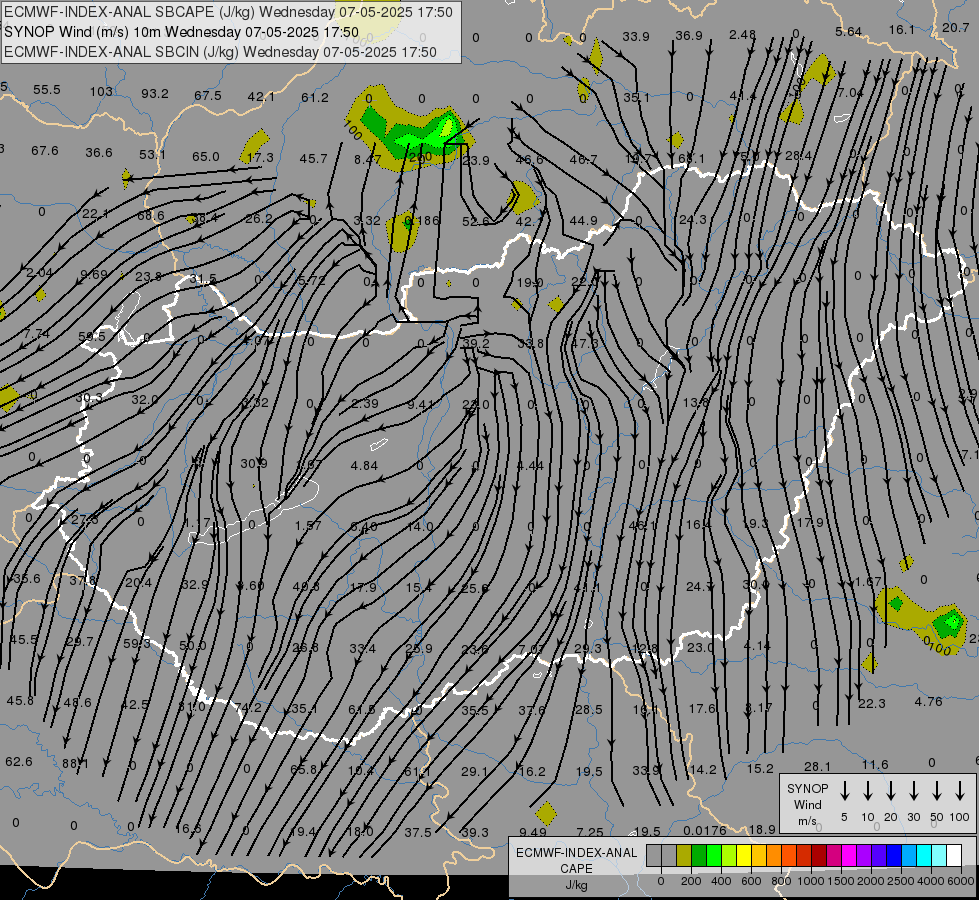Viewport: 979px width, 900px height.
Task: Click the dark green CAPE legend swatch
Action: (x=699, y=856)
